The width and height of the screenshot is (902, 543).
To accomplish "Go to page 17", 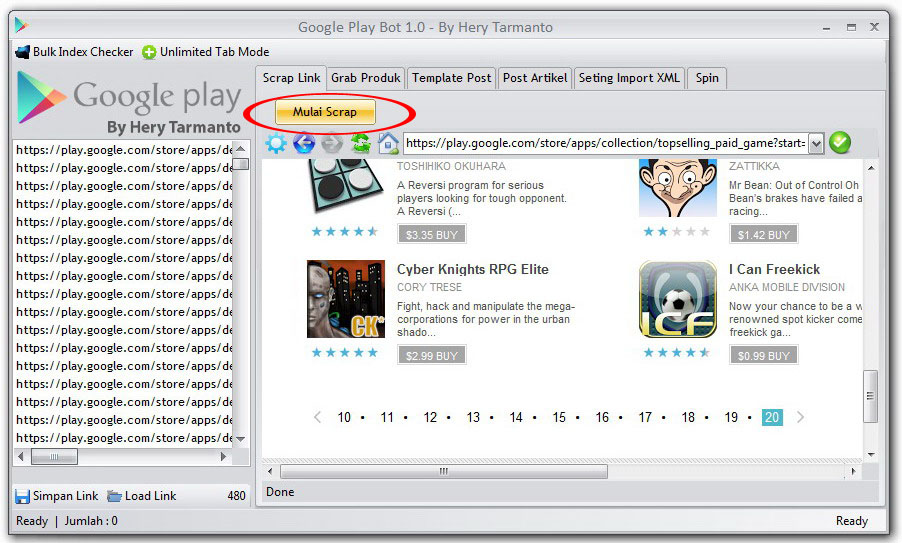I will click(645, 418).
